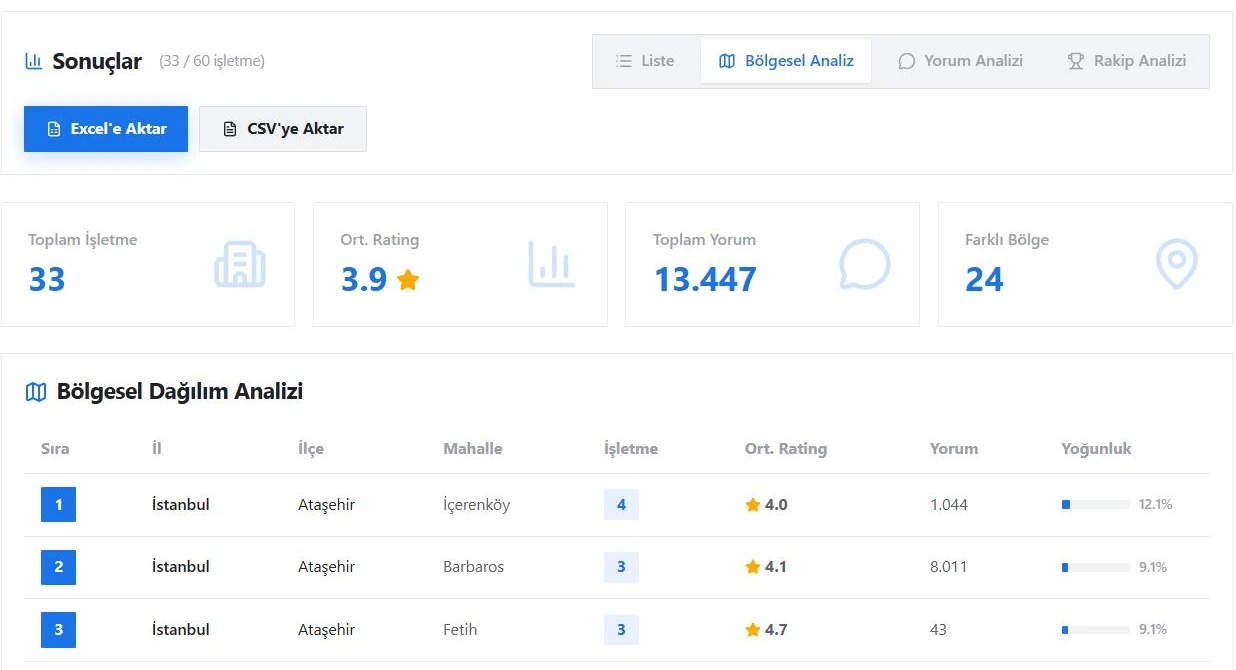1236x670 pixels.
Task: Click İstanbul in the Fetih row
Action: [181, 630]
